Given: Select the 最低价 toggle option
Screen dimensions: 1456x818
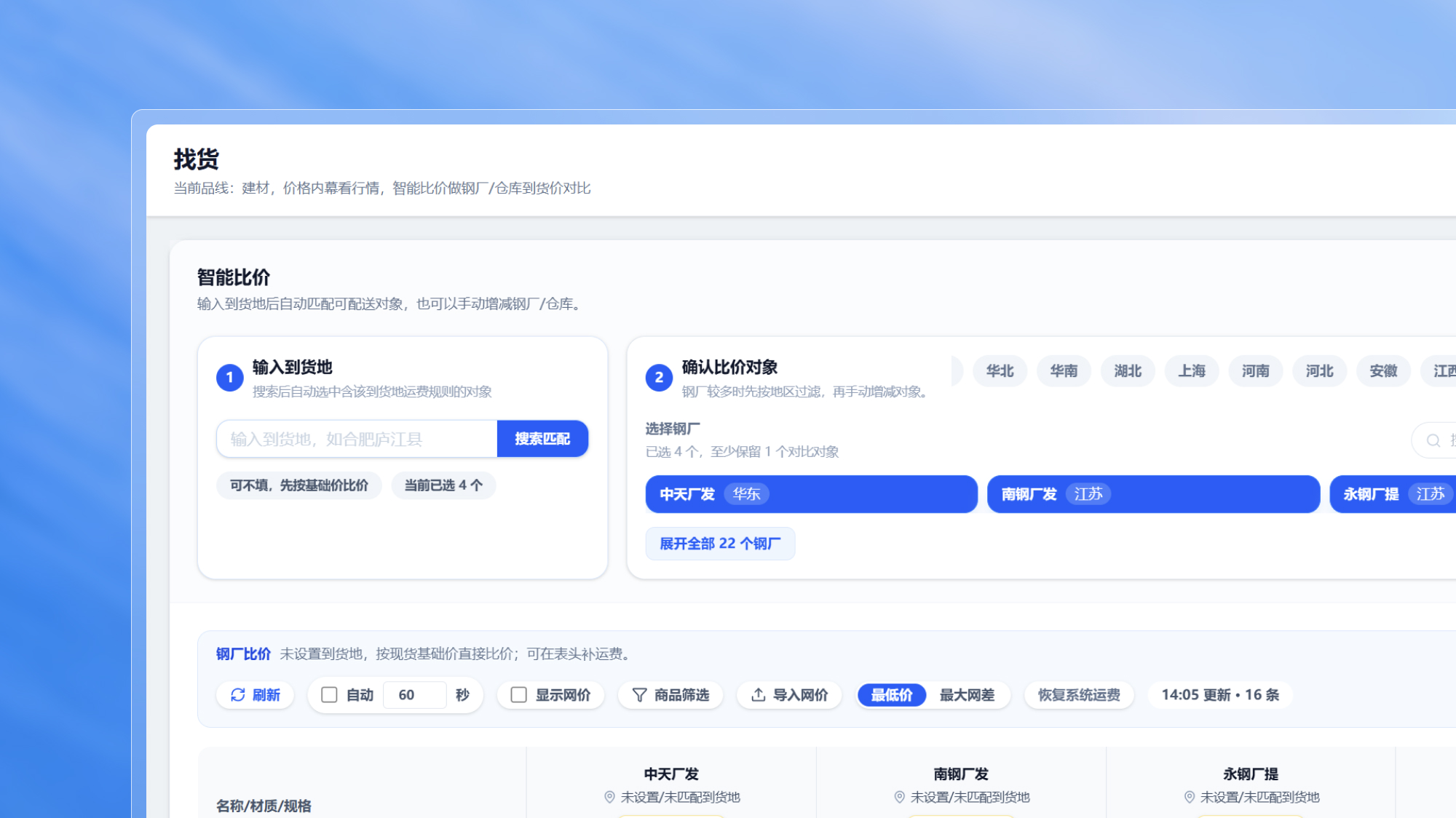Looking at the screenshot, I should click(x=892, y=695).
